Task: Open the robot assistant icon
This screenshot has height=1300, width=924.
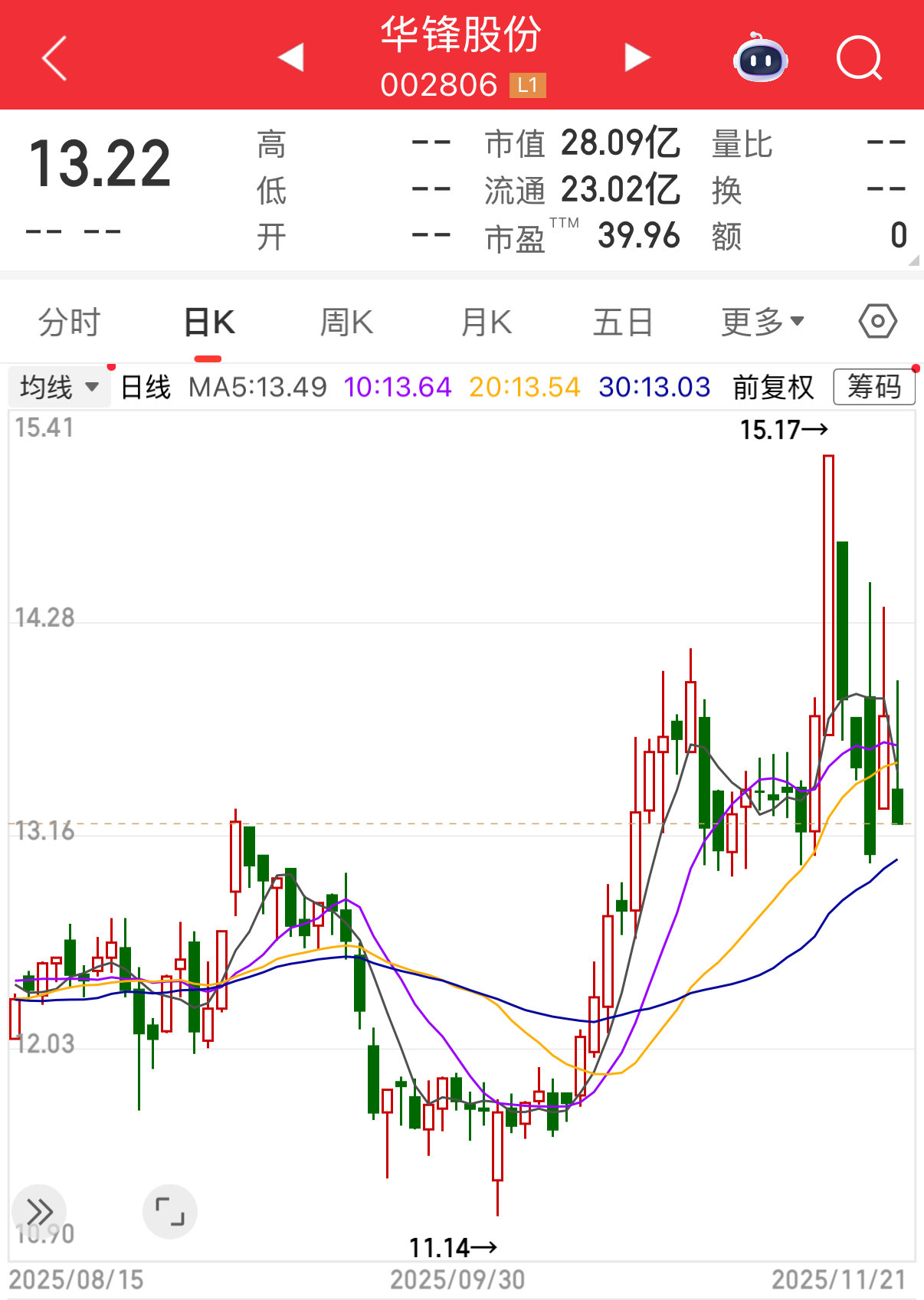Action: tap(760, 58)
